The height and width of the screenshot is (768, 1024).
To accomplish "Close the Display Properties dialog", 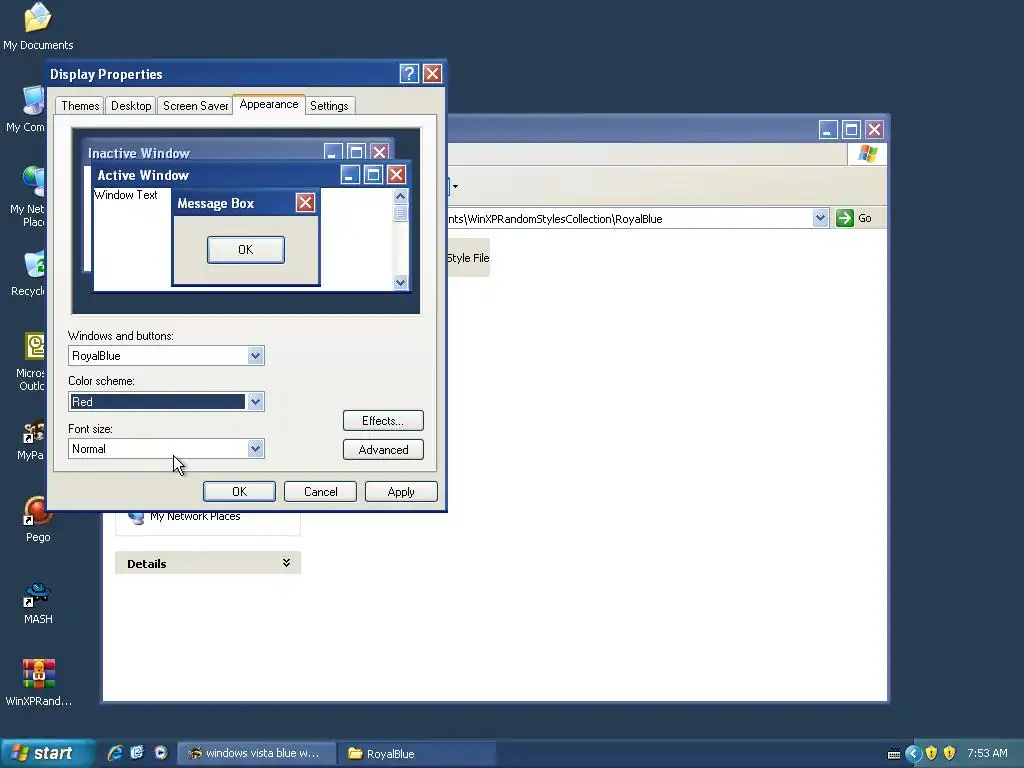I will coord(432,74).
